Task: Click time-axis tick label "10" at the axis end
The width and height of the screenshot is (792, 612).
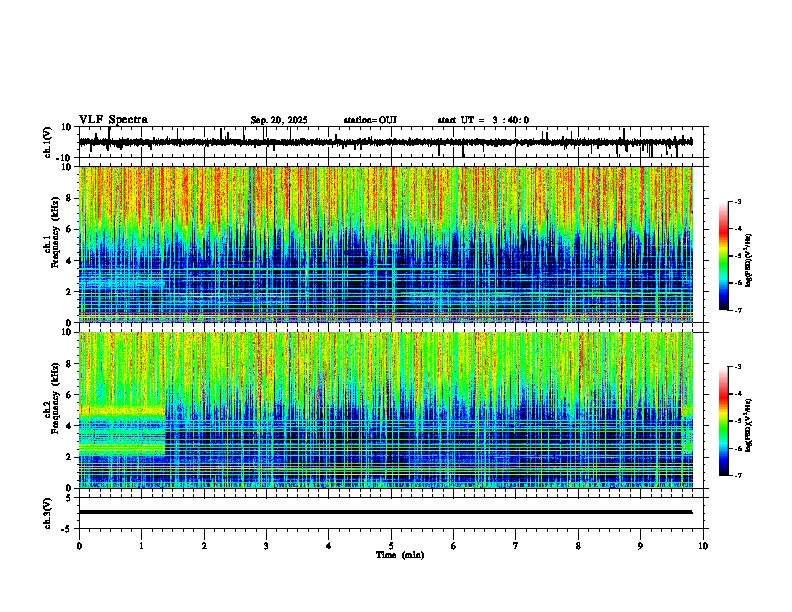Action: point(703,546)
